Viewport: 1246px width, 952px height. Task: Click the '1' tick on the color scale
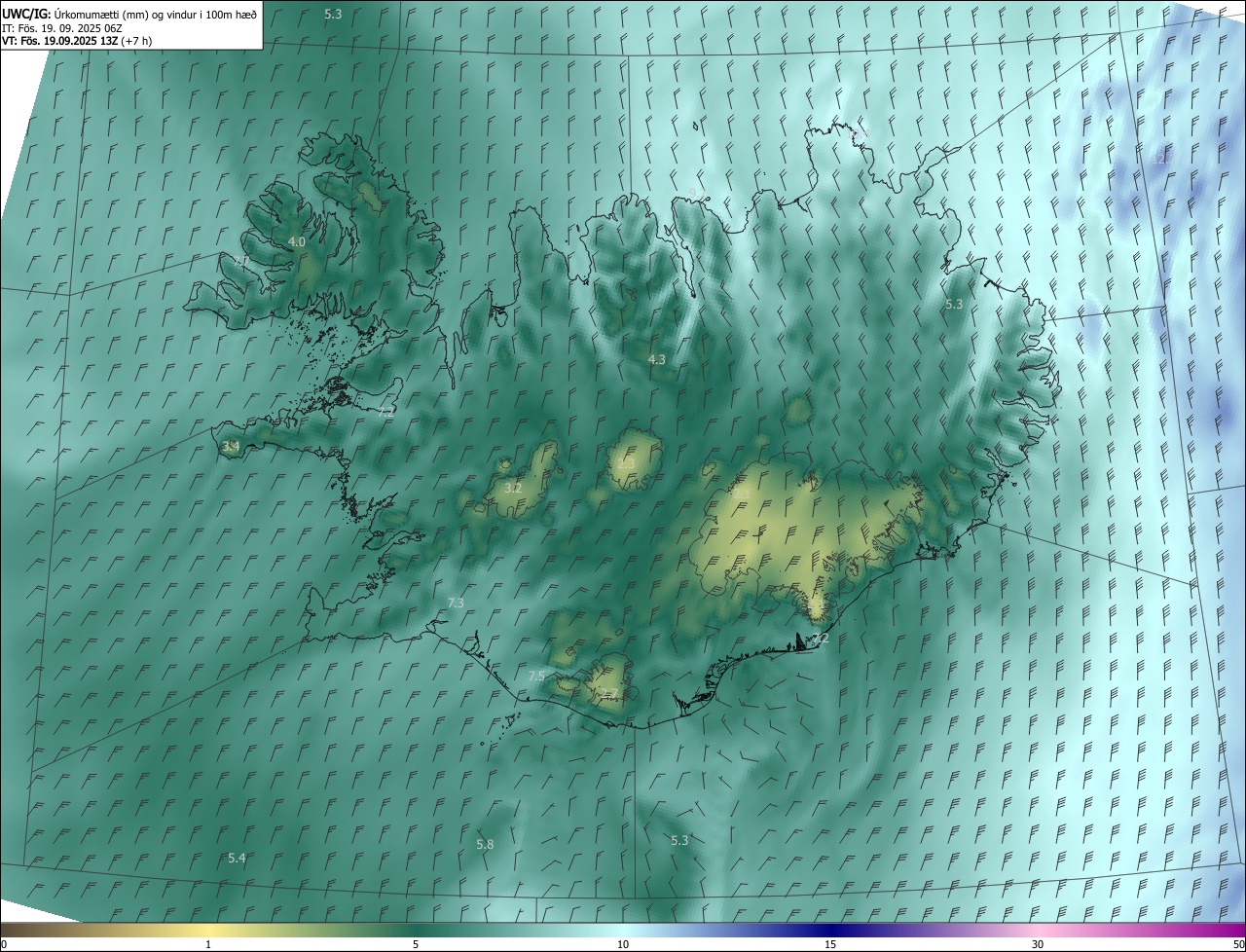pos(208,944)
